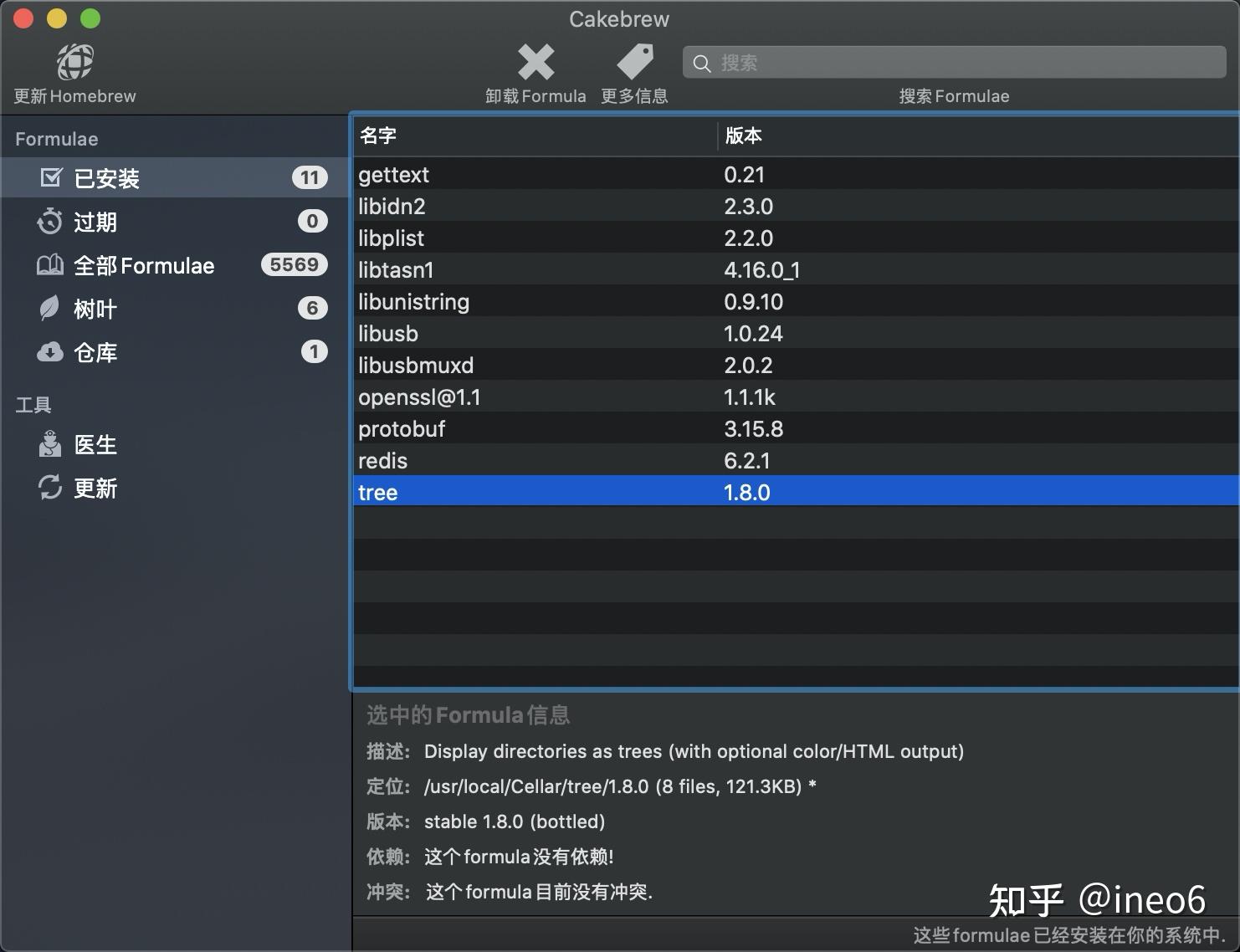
Task: Click the 5569 count badge on 全部 Formulae
Action: pos(293,264)
